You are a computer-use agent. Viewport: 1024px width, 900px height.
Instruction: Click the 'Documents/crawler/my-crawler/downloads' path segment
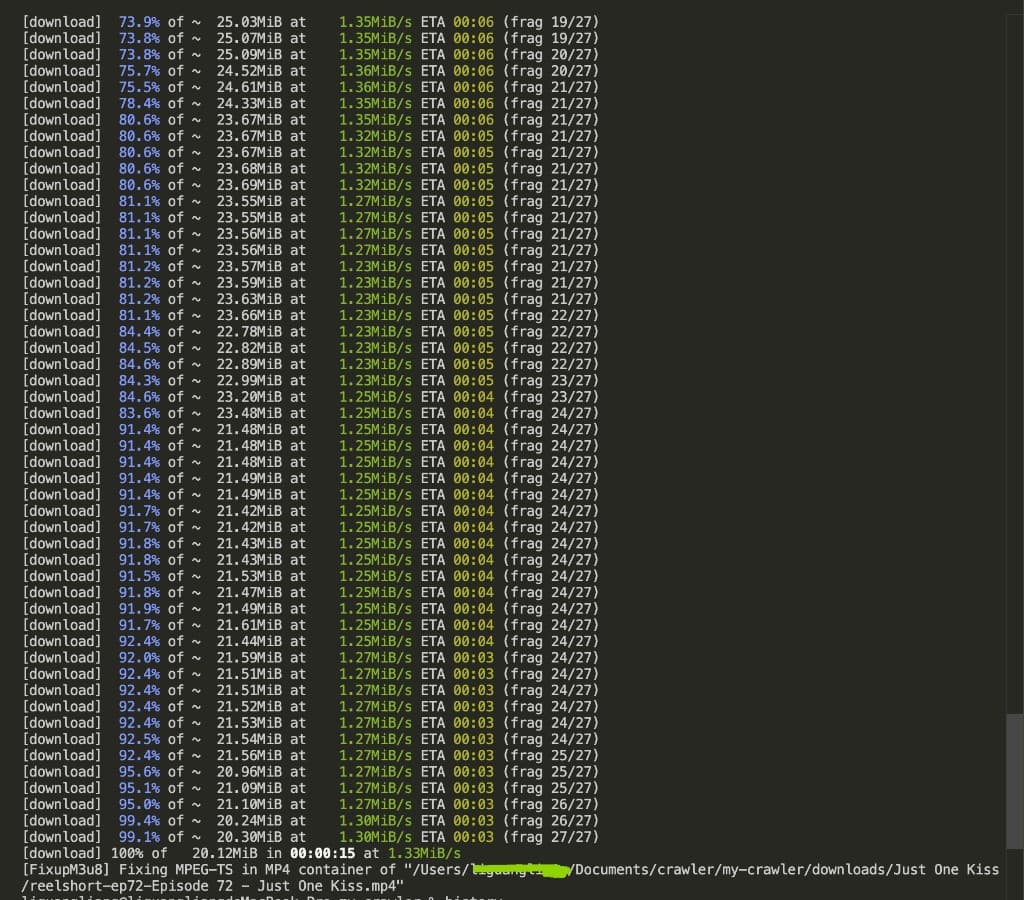coord(729,870)
